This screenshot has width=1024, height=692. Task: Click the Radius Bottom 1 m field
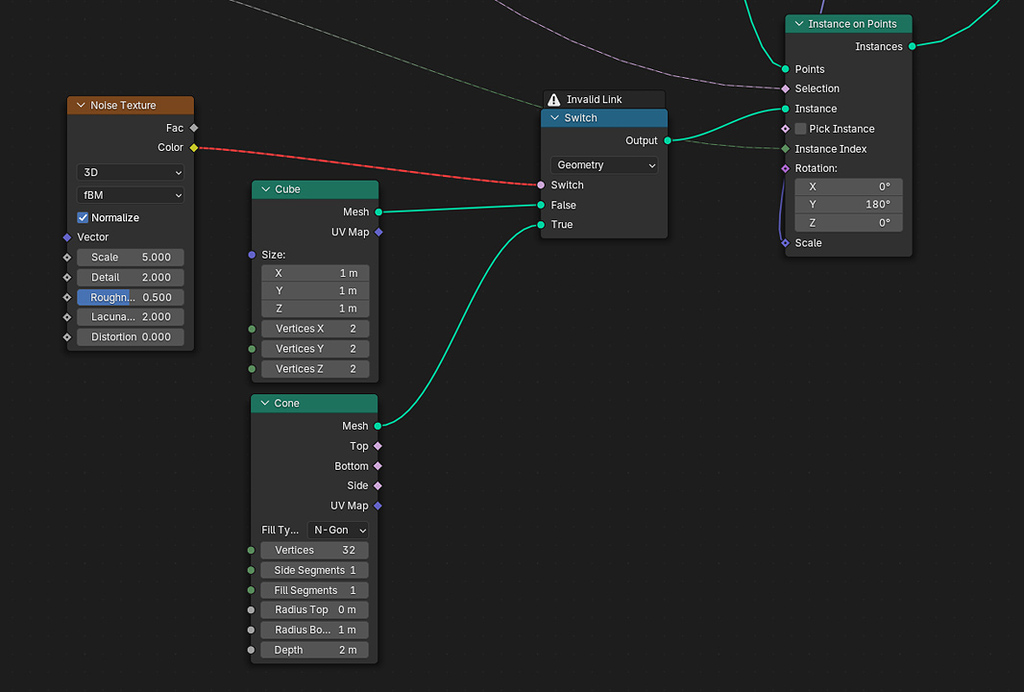click(x=315, y=630)
